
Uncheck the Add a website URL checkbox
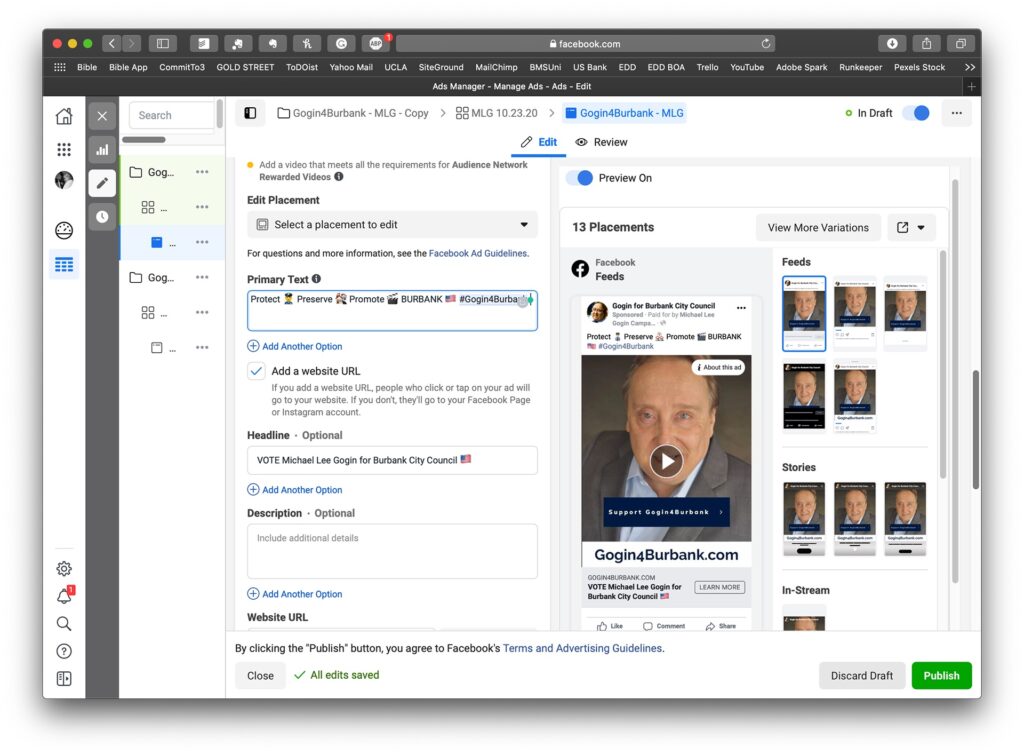coord(256,371)
